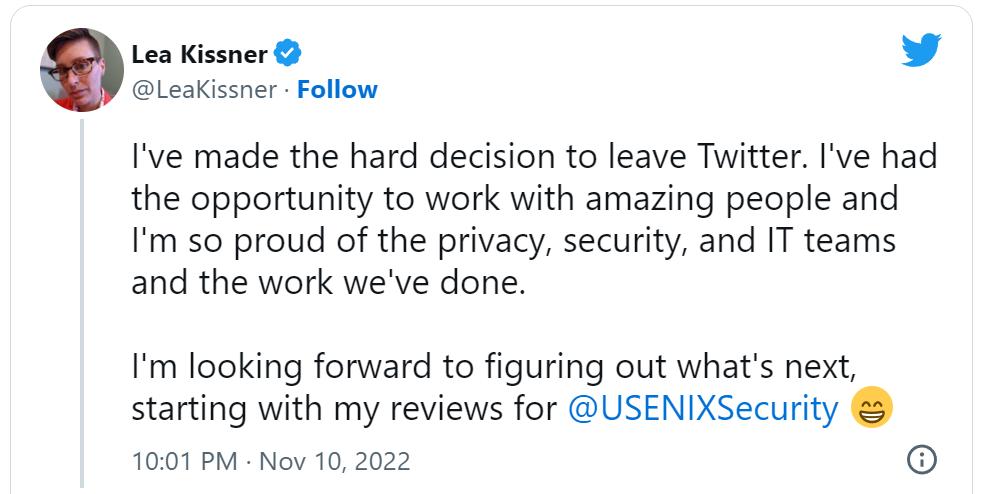
Task: Open the tweet info circle icon
Action: click(920, 459)
